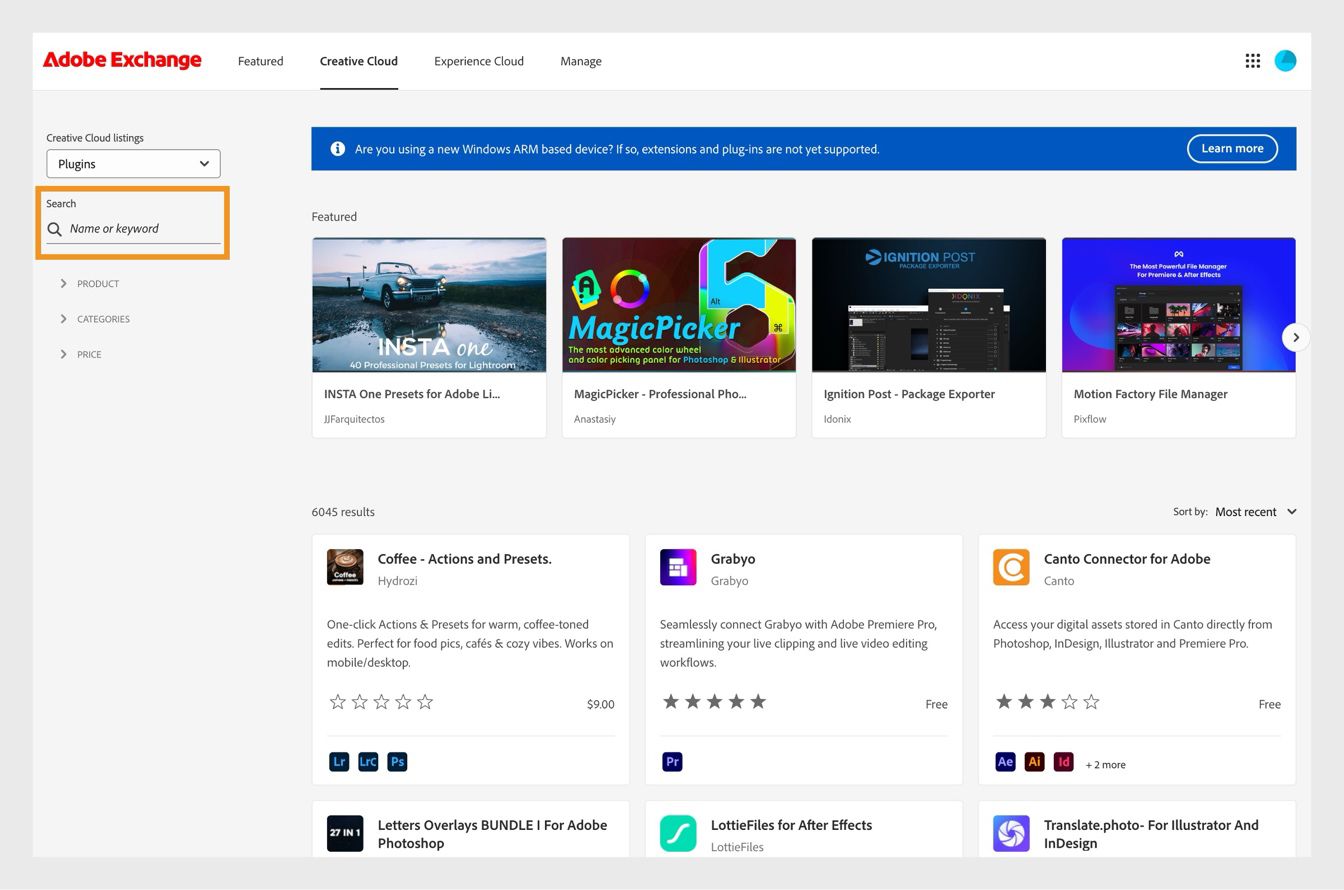Click the '+2 more' link on Canto Connector card
The height and width of the screenshot is (890, 1344).
(x=1105, y=764)
